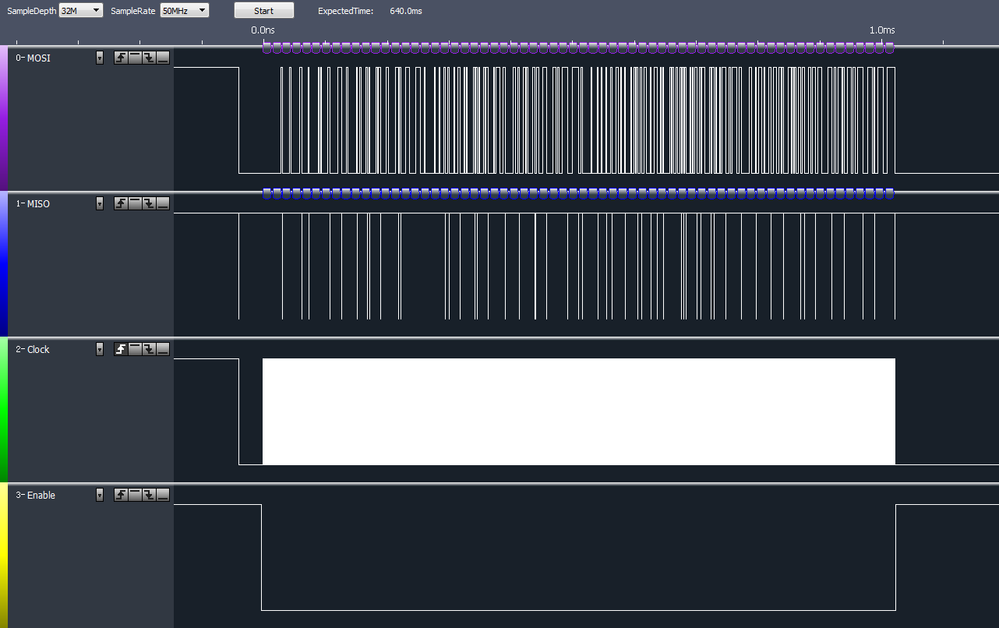Open the Enable channel options dropdown
Image resolution: width=999 pixels, height=628 pixels.
tap(99, 494)
